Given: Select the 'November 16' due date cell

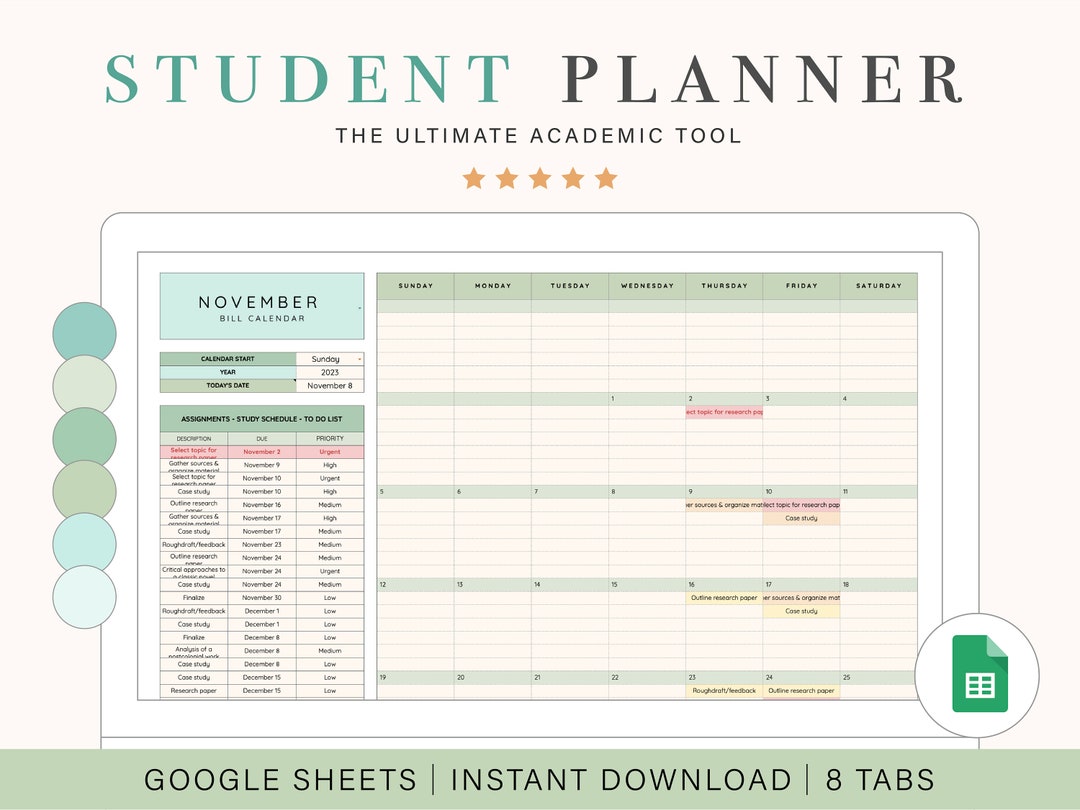Looking at the screenshot, I should click(262, 505).
